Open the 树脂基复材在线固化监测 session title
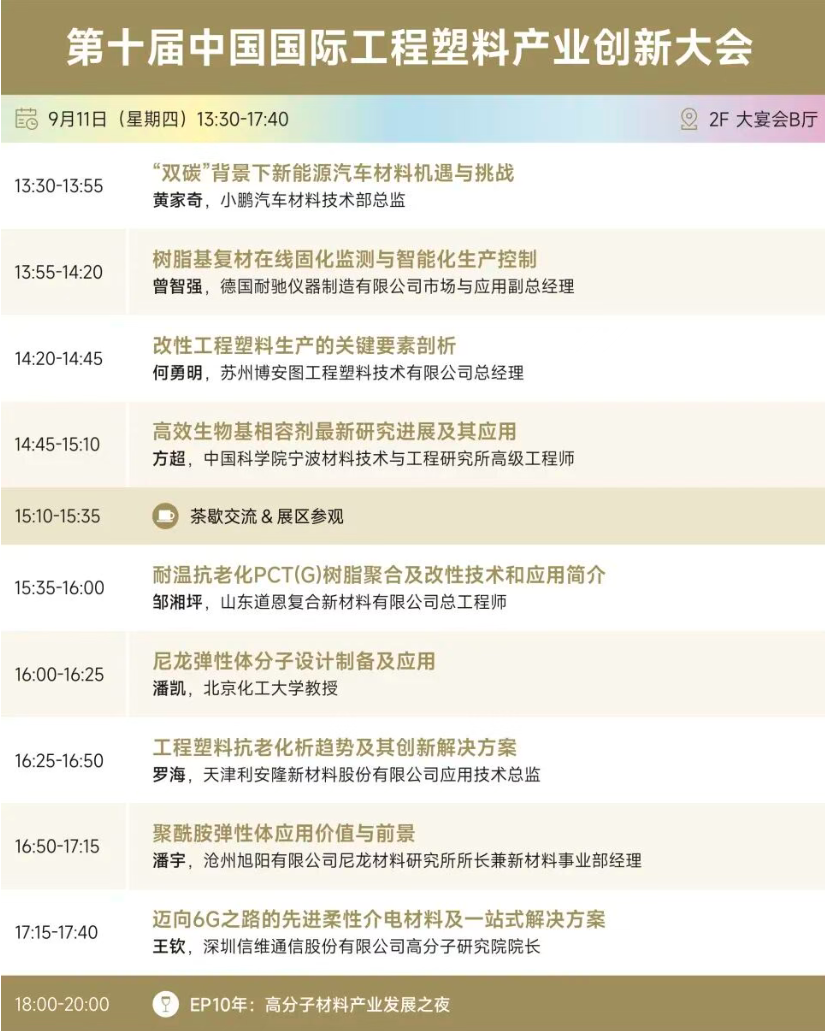The image size is (825, 1031). pyautogui.click(x=344, y=259)
